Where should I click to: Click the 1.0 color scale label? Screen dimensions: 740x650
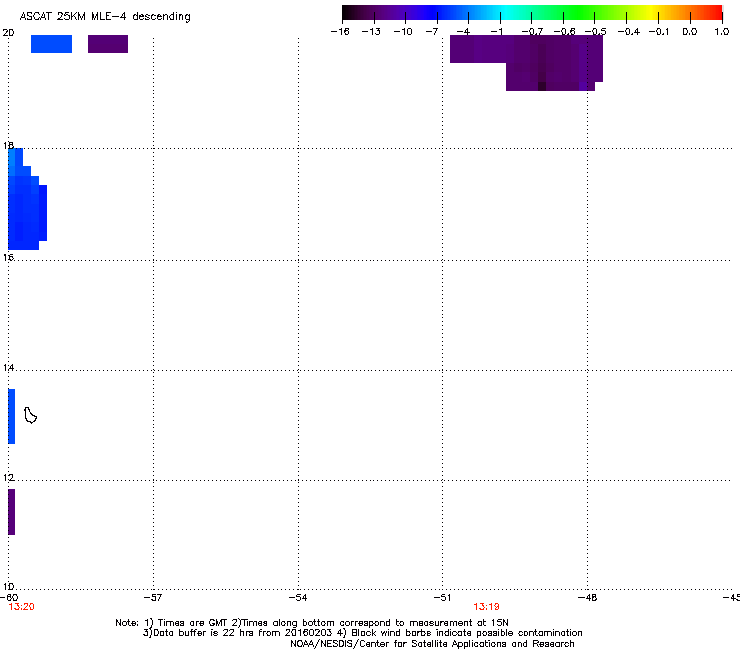click(722, 32)
